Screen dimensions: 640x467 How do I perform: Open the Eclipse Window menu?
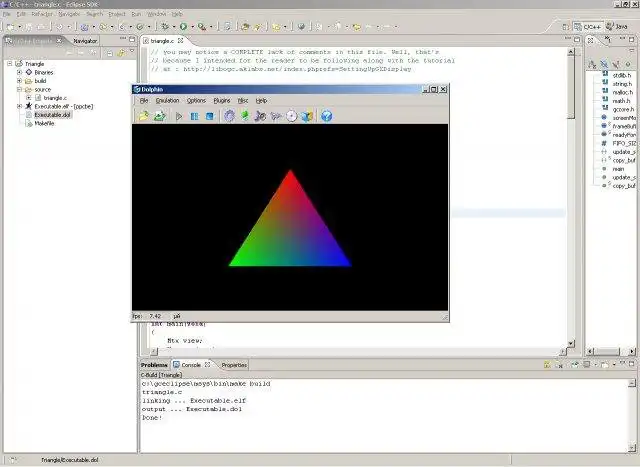coord(157,14)
